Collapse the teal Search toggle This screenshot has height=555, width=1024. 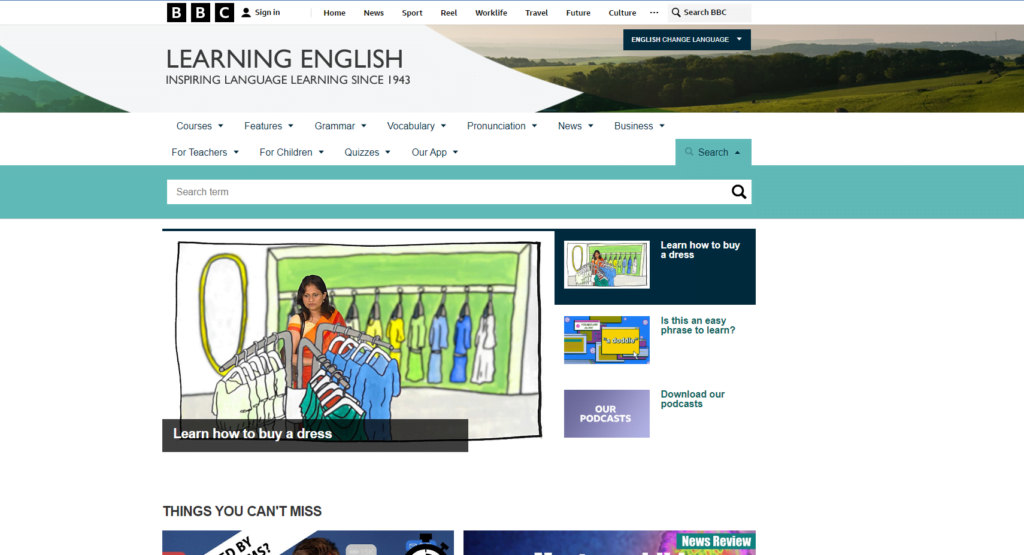713,152
